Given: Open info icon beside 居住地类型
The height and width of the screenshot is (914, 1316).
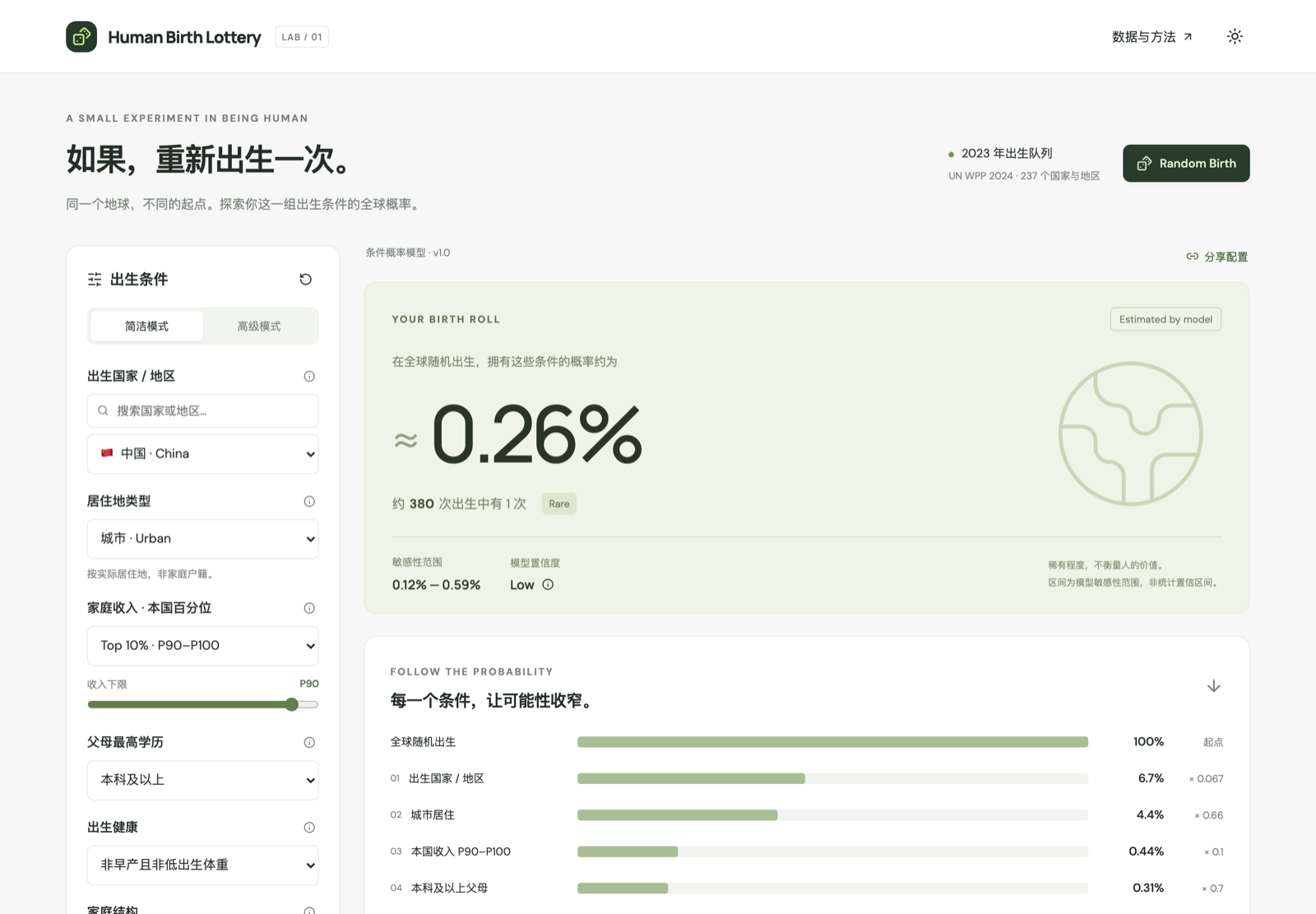Looking at the screenshot, I should click(309, 501).
